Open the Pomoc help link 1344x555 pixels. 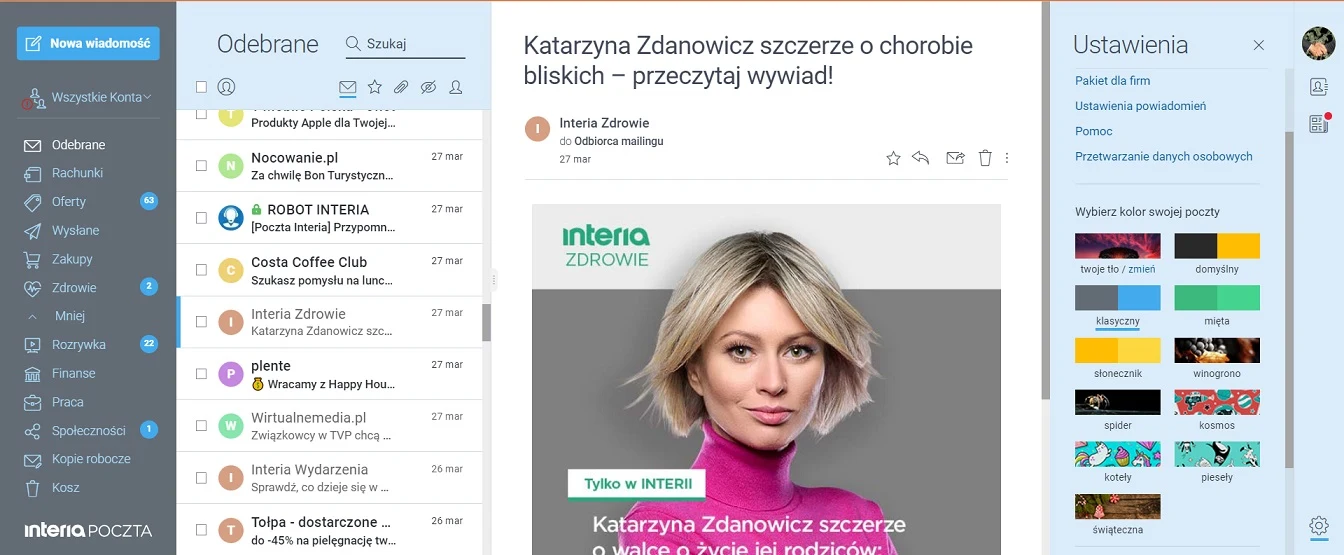(1094, 131)
